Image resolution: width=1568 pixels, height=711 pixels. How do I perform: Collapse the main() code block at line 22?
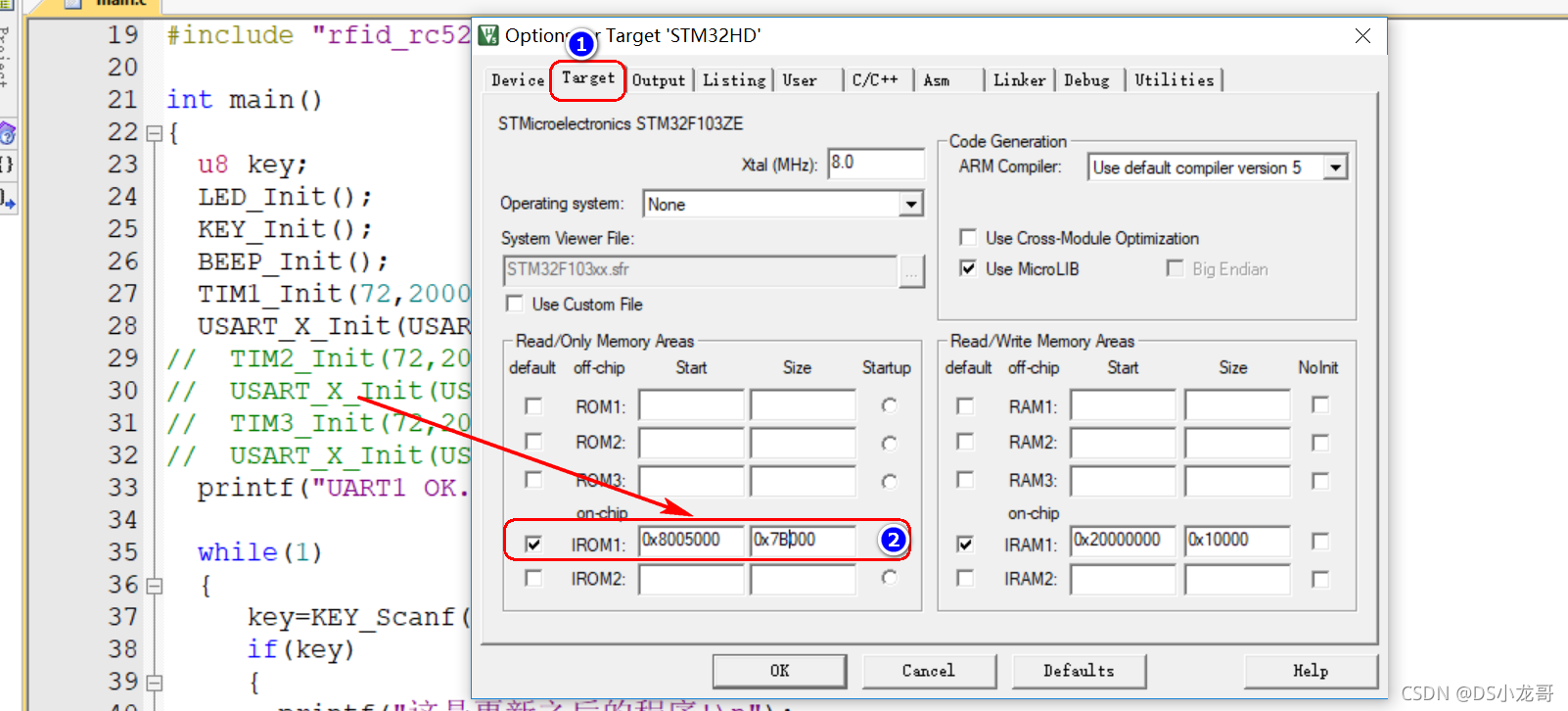point(154,133)
